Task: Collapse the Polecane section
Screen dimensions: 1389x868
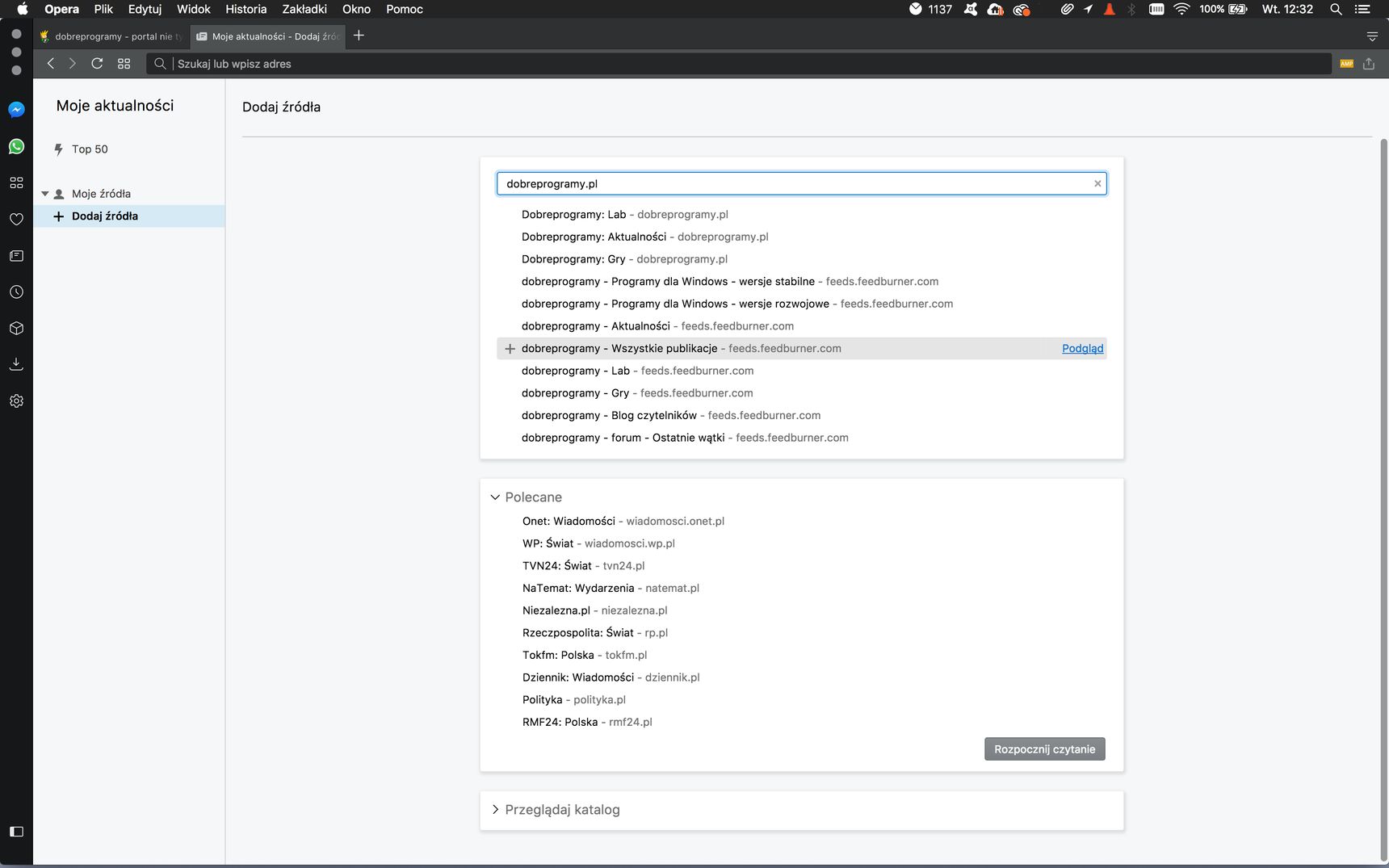Action: click(x=495, y=497)
